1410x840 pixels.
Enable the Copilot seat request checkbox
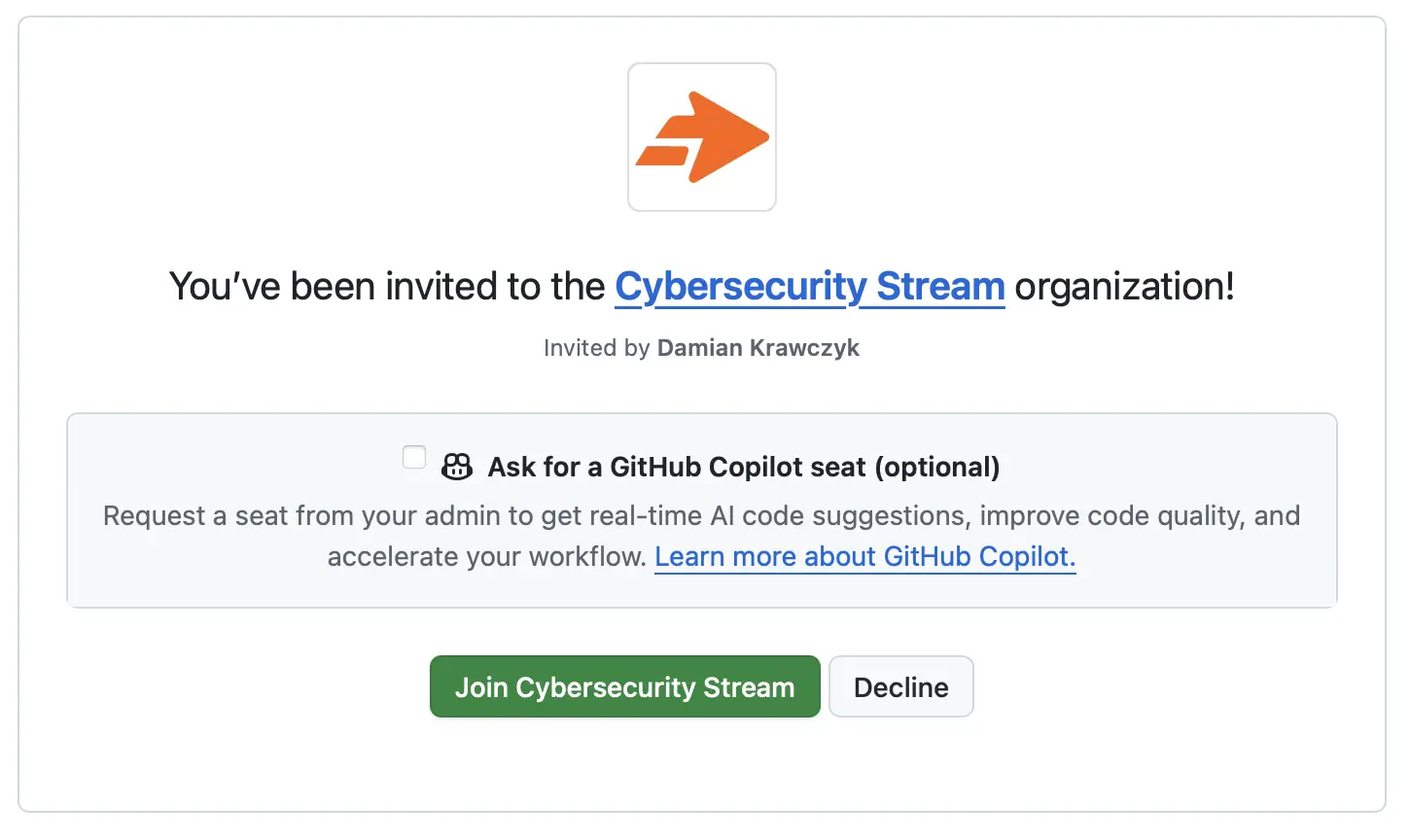click(x=414, y=457)
